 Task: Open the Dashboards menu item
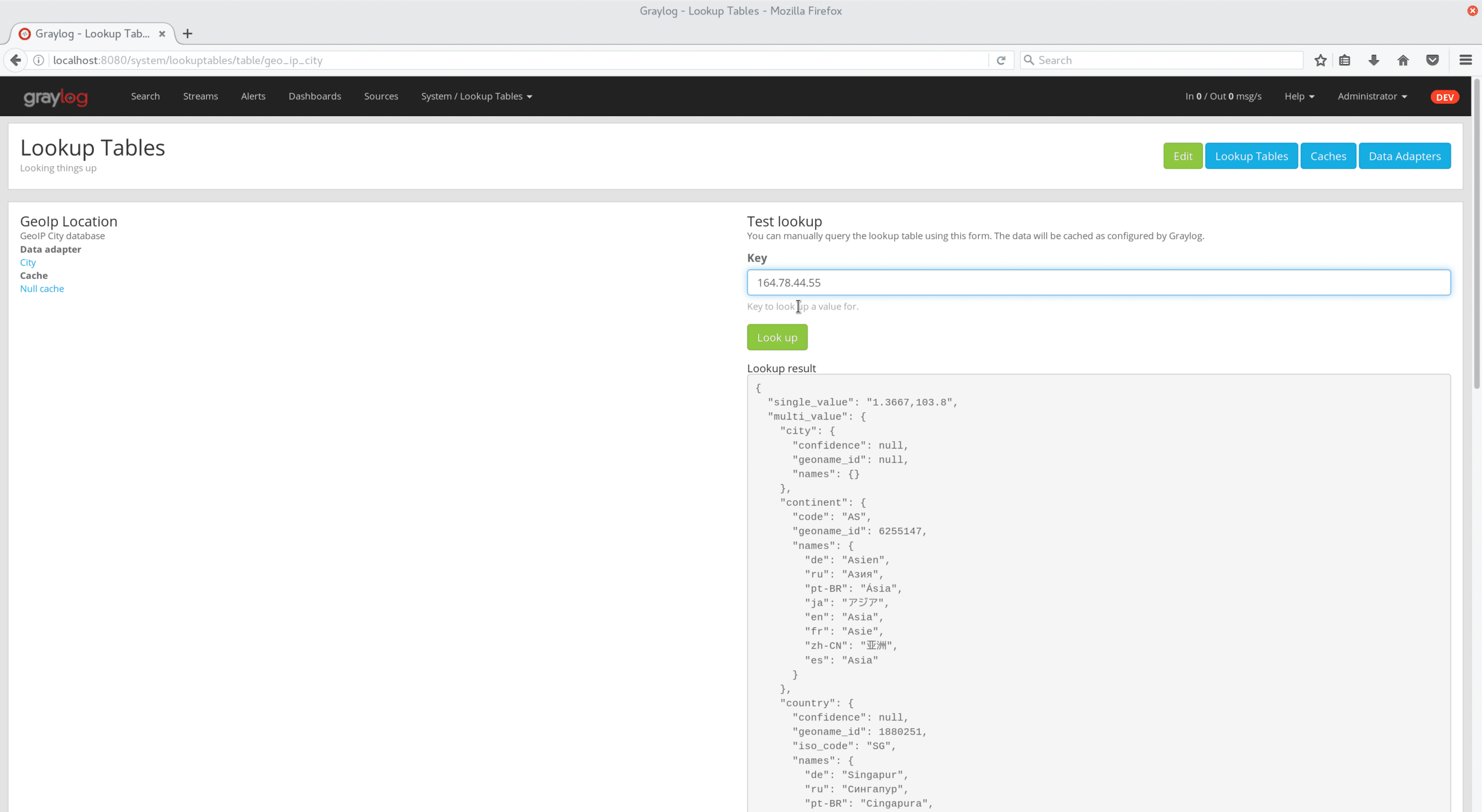pos(314,96)
